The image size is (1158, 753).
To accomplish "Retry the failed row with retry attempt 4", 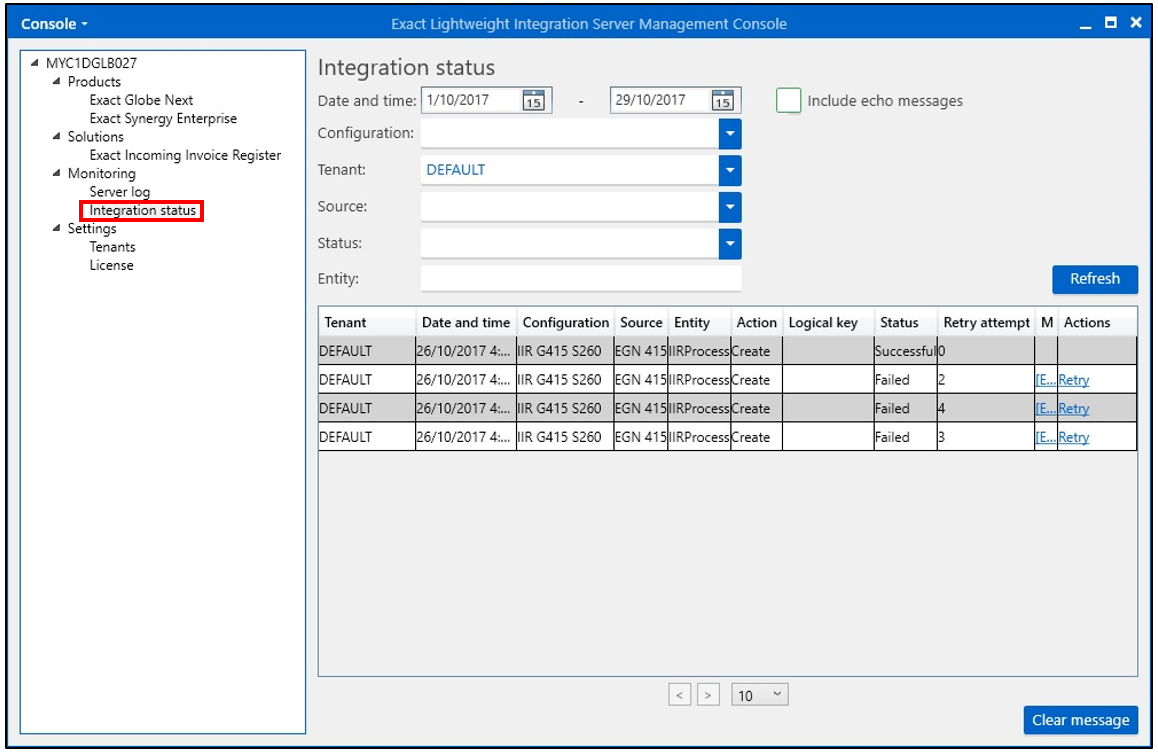I will pyautogui.click(x=1073, y=409).
